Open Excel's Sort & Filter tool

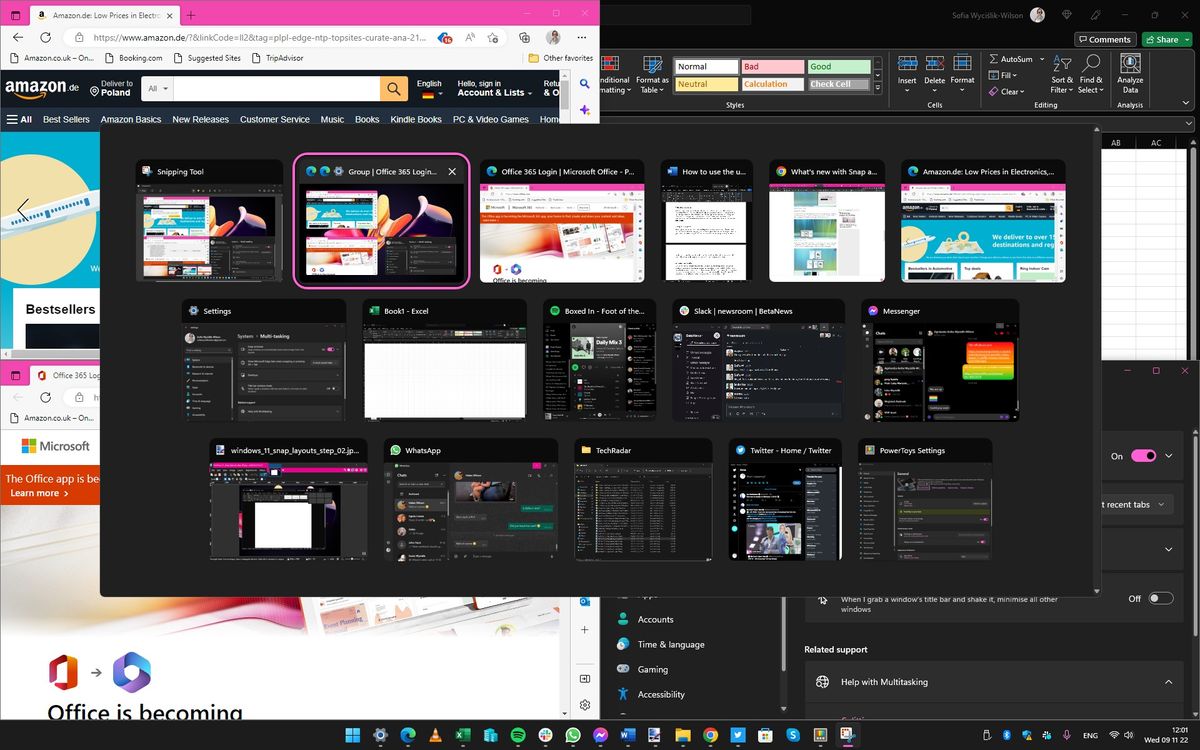point(1062,74)
